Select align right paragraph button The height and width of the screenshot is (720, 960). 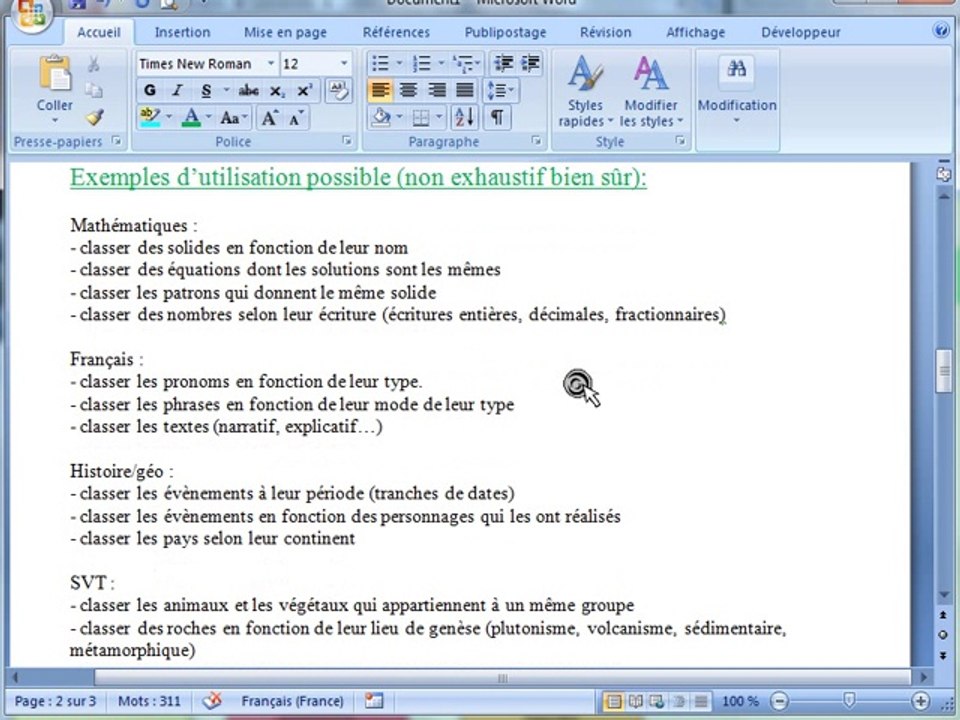pos(437,91)
